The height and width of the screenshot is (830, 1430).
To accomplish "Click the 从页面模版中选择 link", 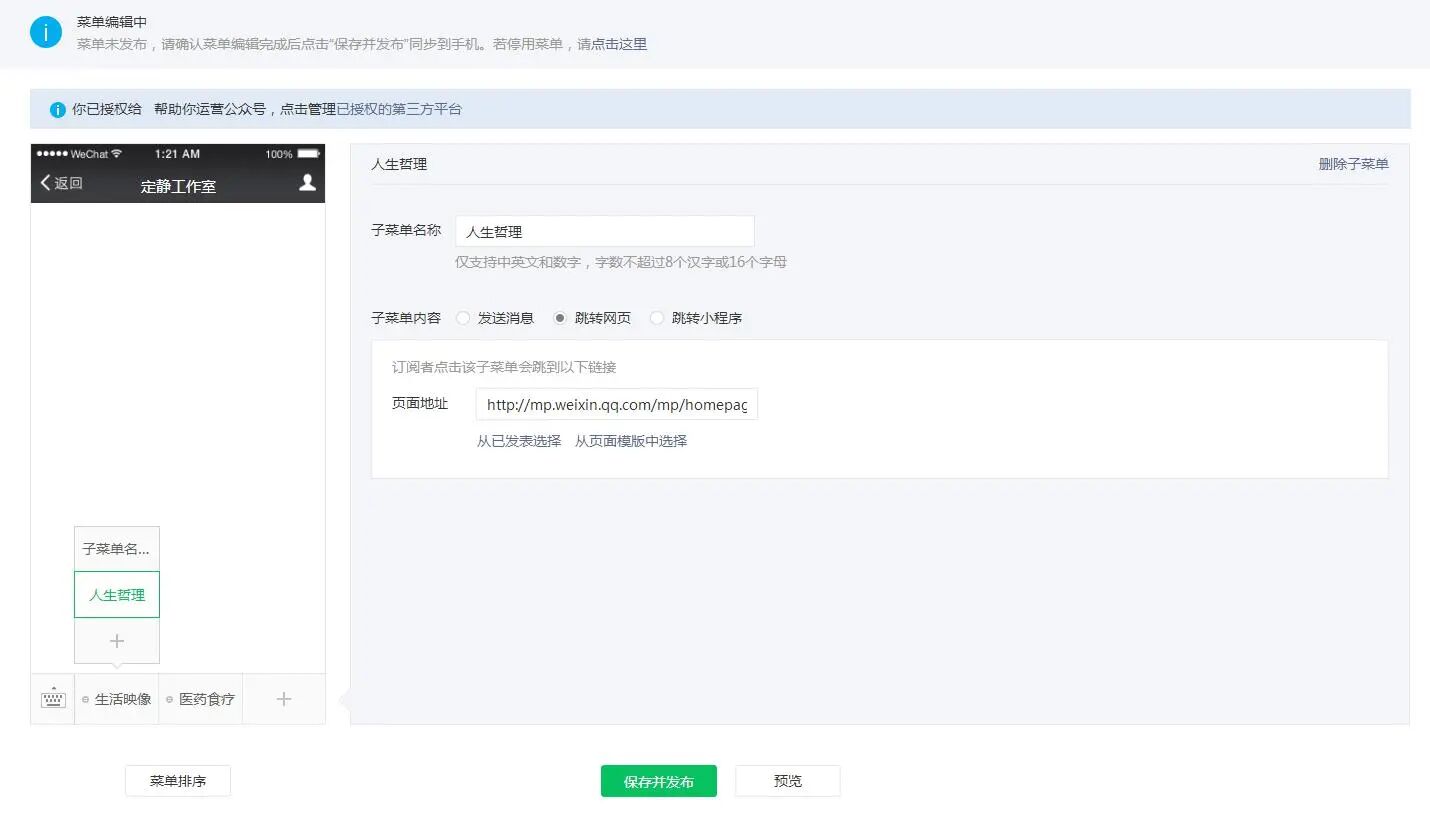I will tap(631, 441).
